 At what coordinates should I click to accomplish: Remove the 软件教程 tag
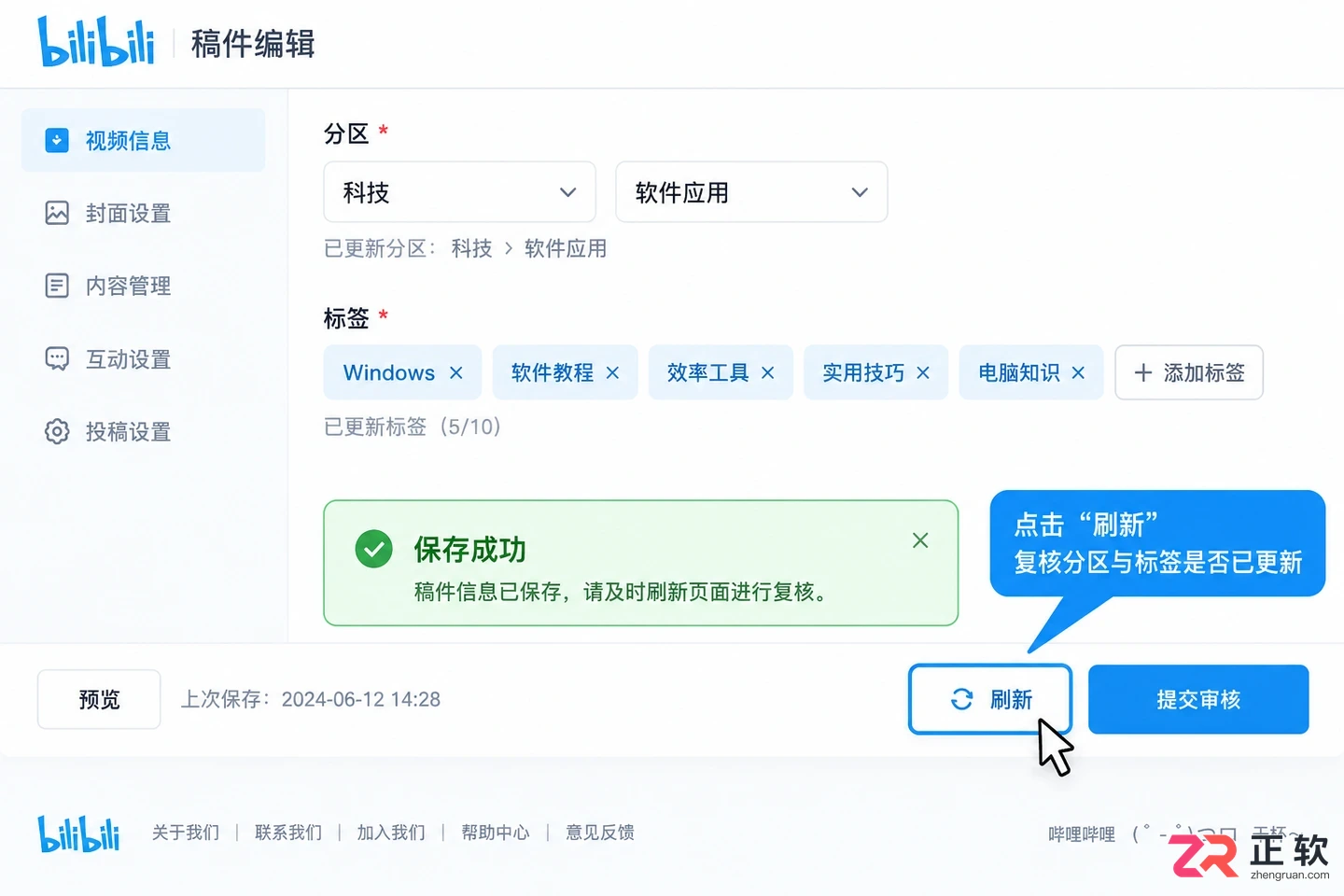click(612, 372)
